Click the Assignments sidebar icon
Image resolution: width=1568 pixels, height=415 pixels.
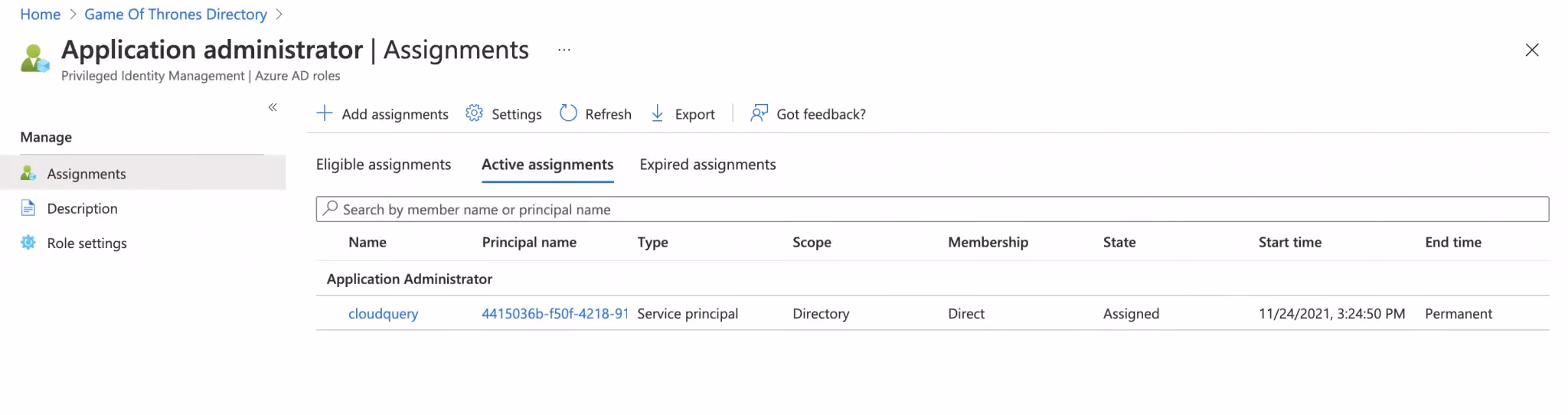[x=28, y=173]
